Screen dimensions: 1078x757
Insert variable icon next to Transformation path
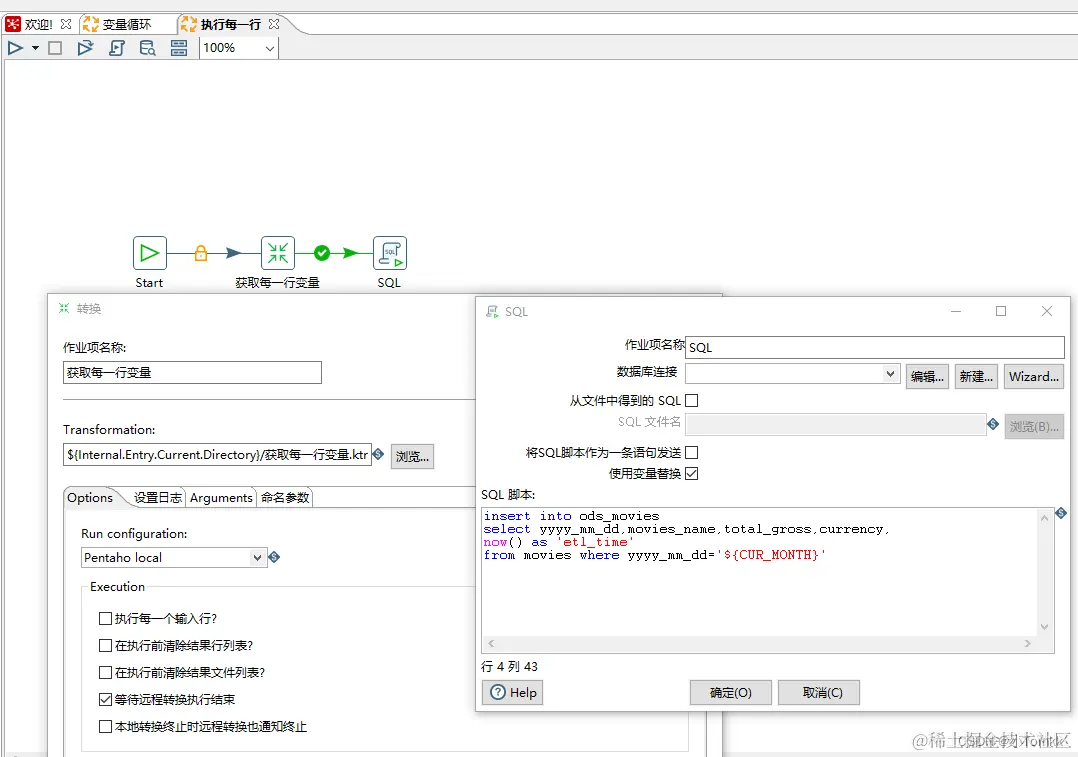pyautogui.click(x=379, y=454)
